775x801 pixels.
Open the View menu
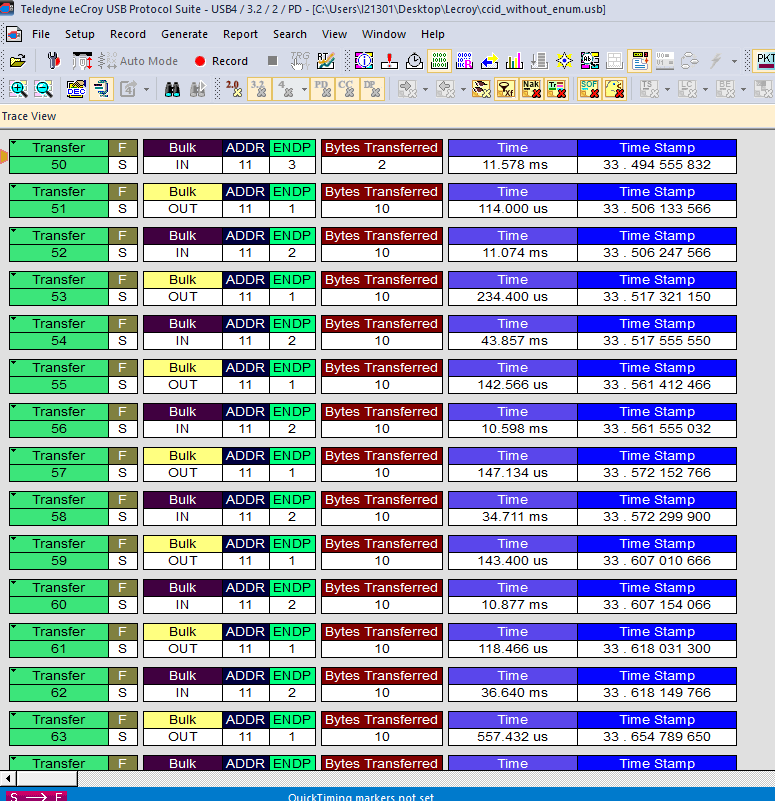pos(334,34)
